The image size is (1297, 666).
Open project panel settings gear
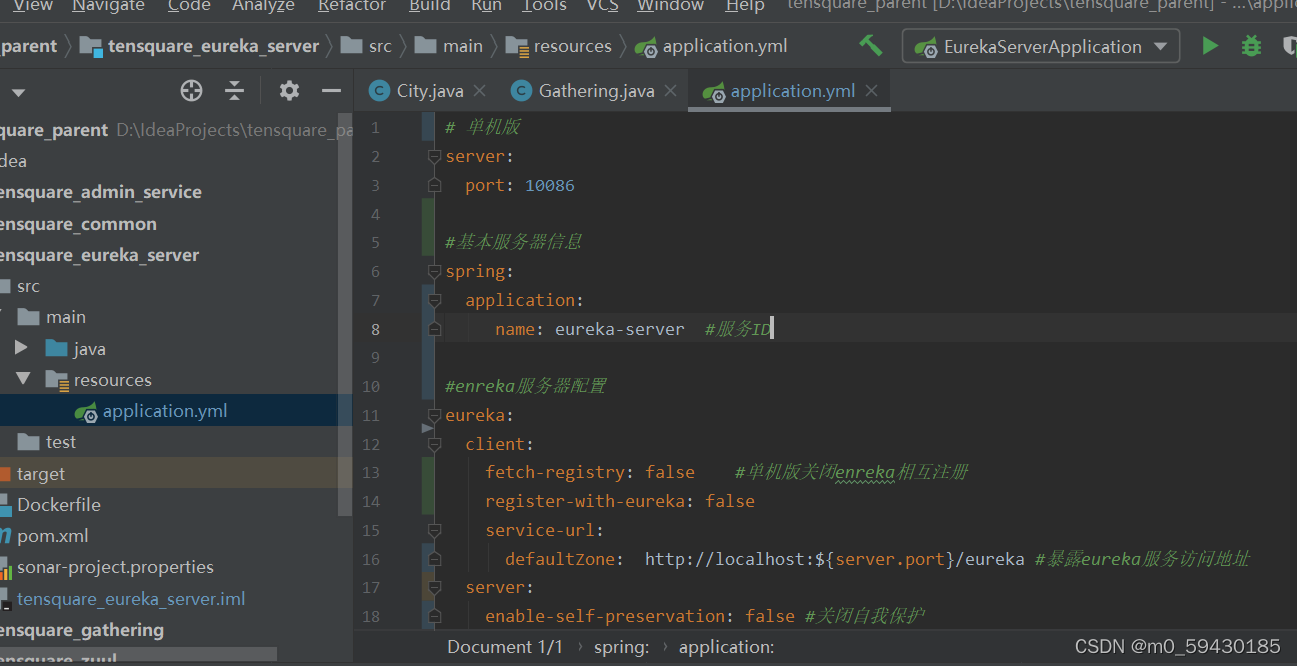click(289, 91)
